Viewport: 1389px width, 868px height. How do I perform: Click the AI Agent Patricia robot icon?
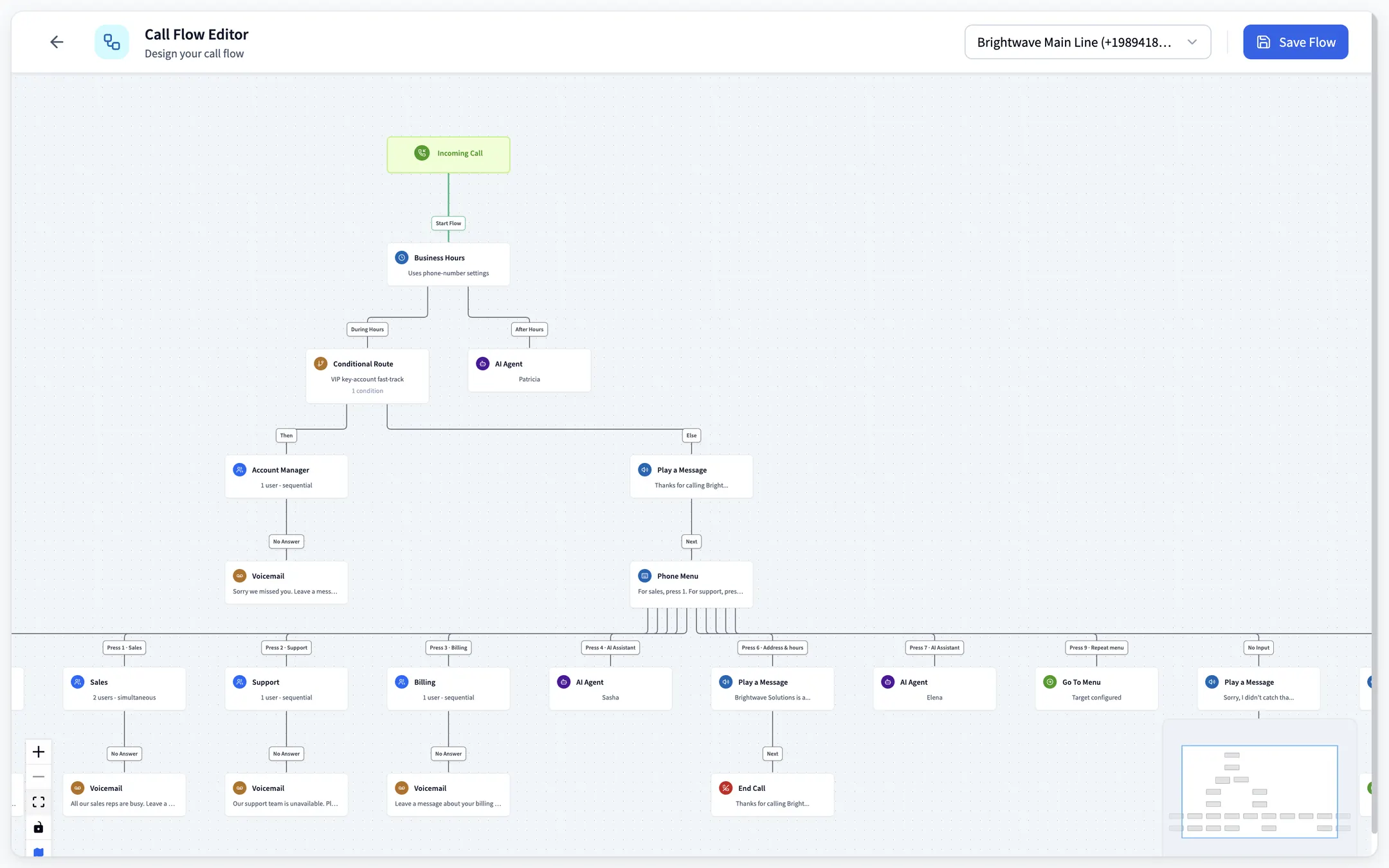point(482,364)
